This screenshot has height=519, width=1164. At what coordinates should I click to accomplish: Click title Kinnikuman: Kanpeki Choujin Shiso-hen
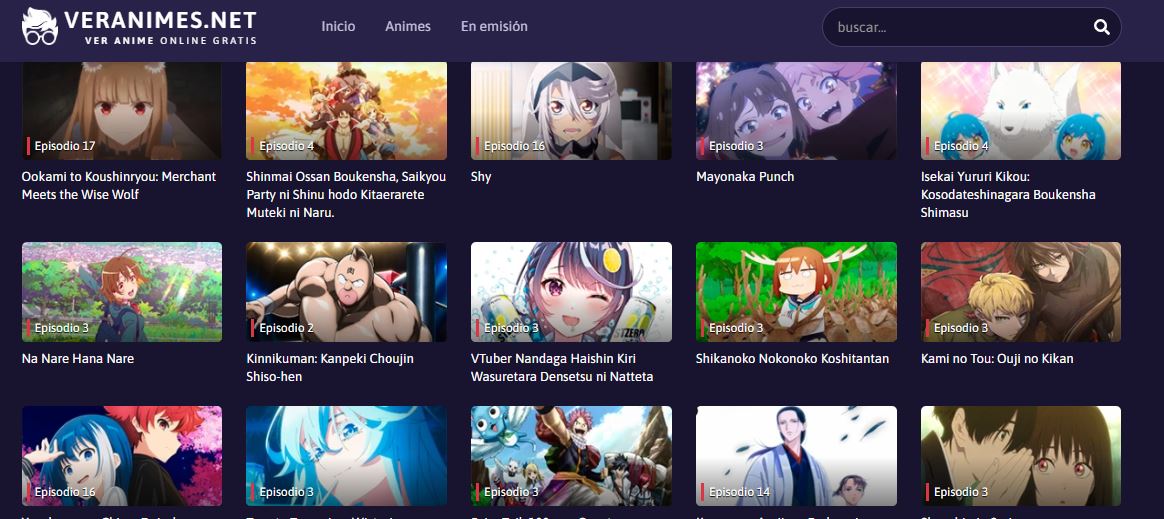point(330,368)
